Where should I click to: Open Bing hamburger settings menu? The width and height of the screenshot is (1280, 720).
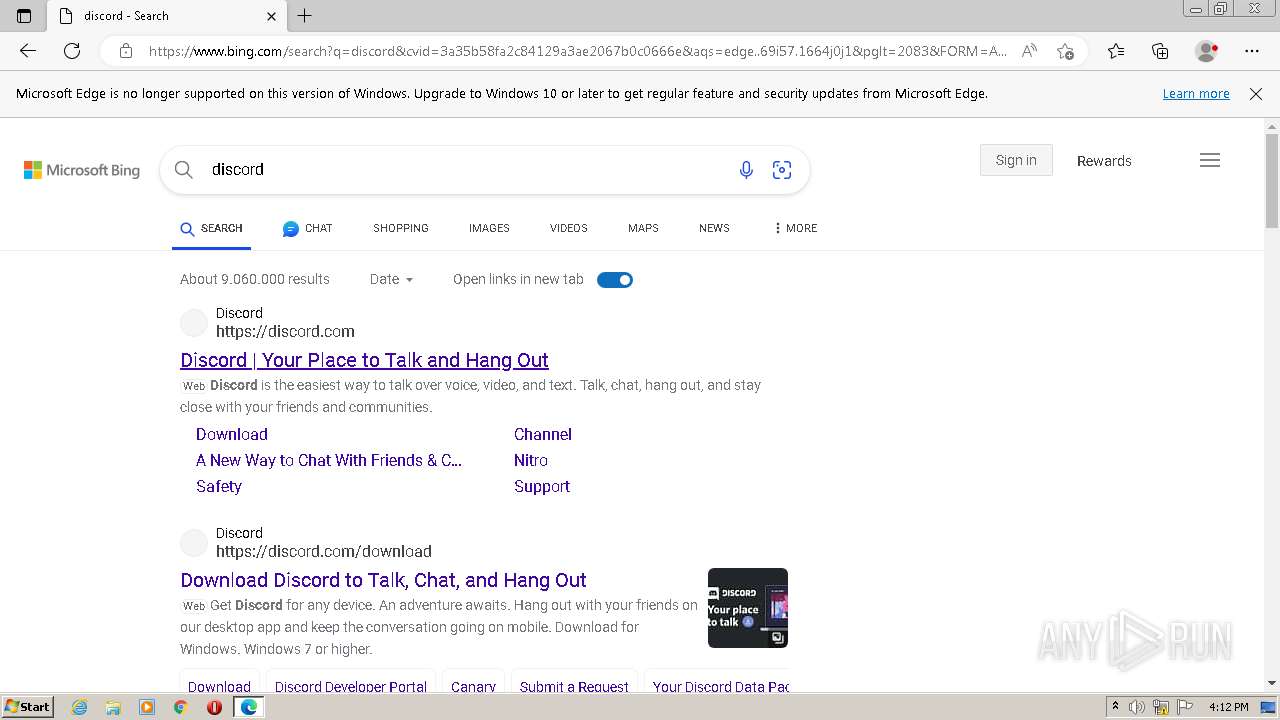coord(1210,160)
